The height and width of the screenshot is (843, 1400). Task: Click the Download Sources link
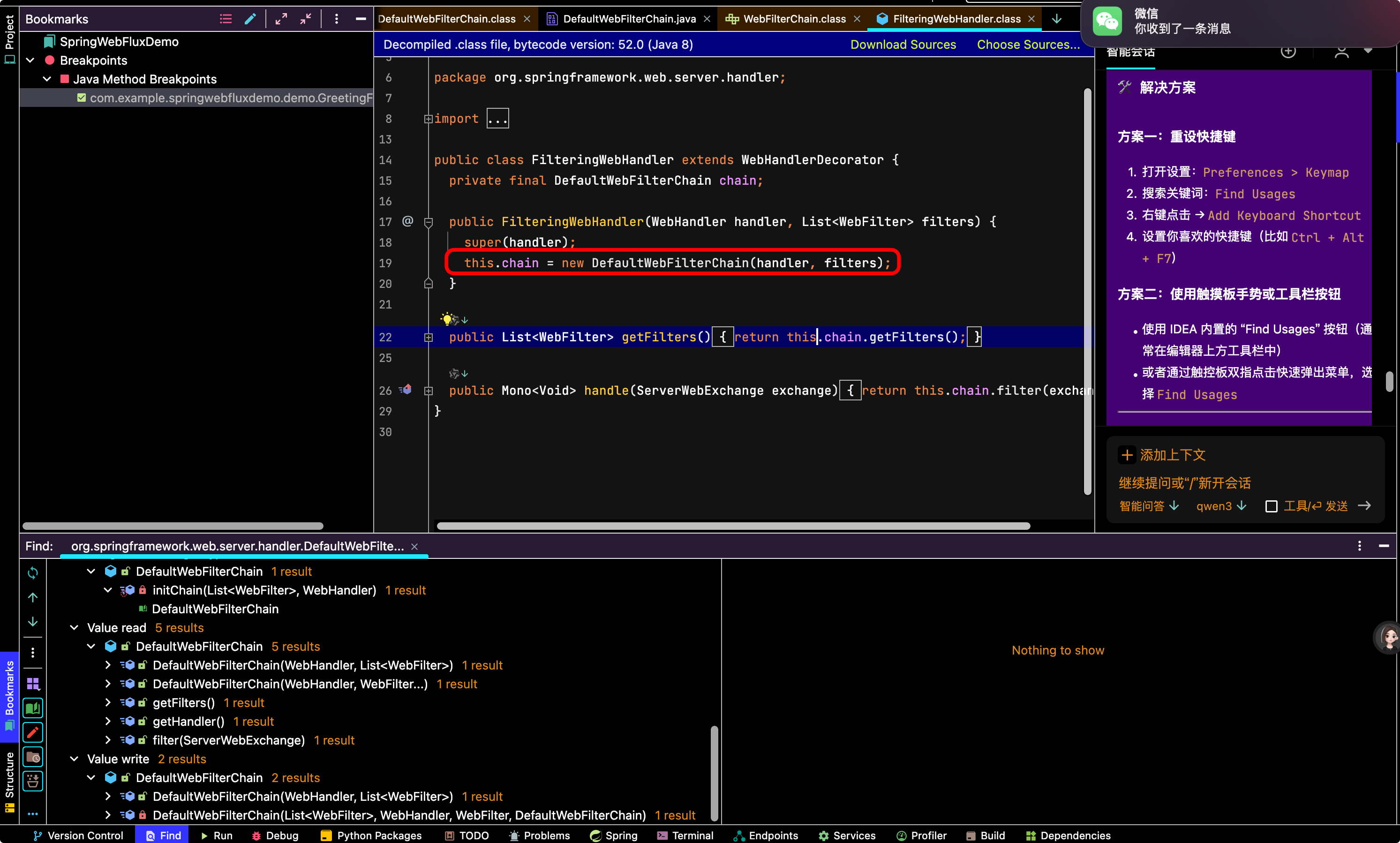pos(903,45)
